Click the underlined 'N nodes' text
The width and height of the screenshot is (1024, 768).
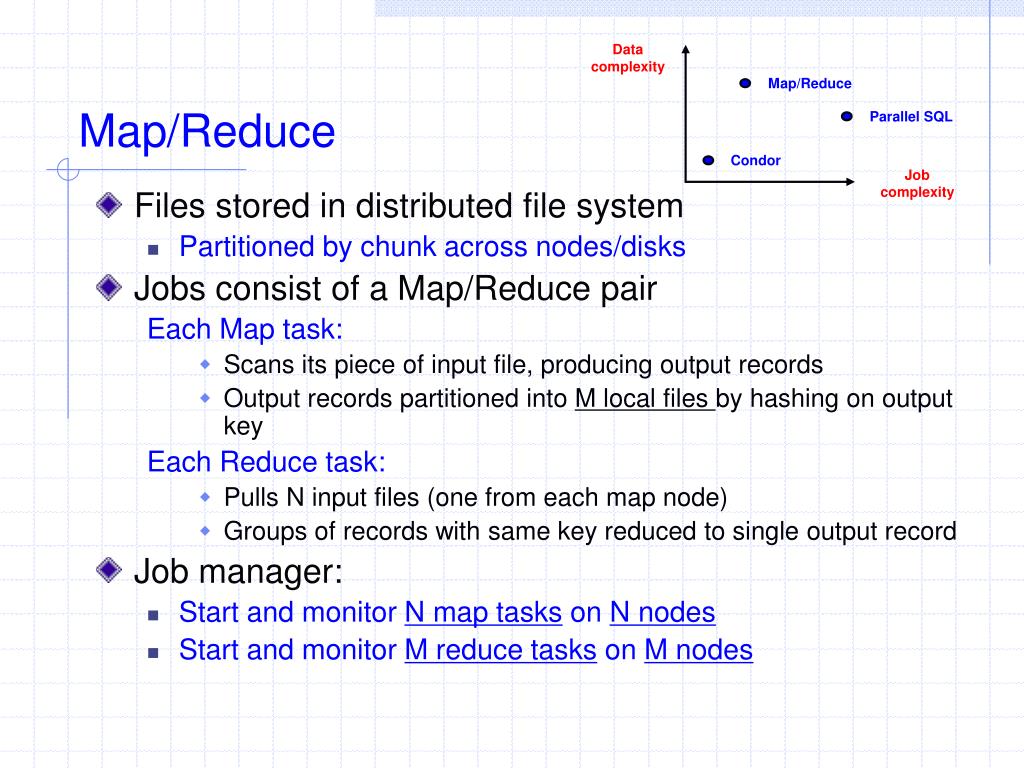[x=662, y=613]
